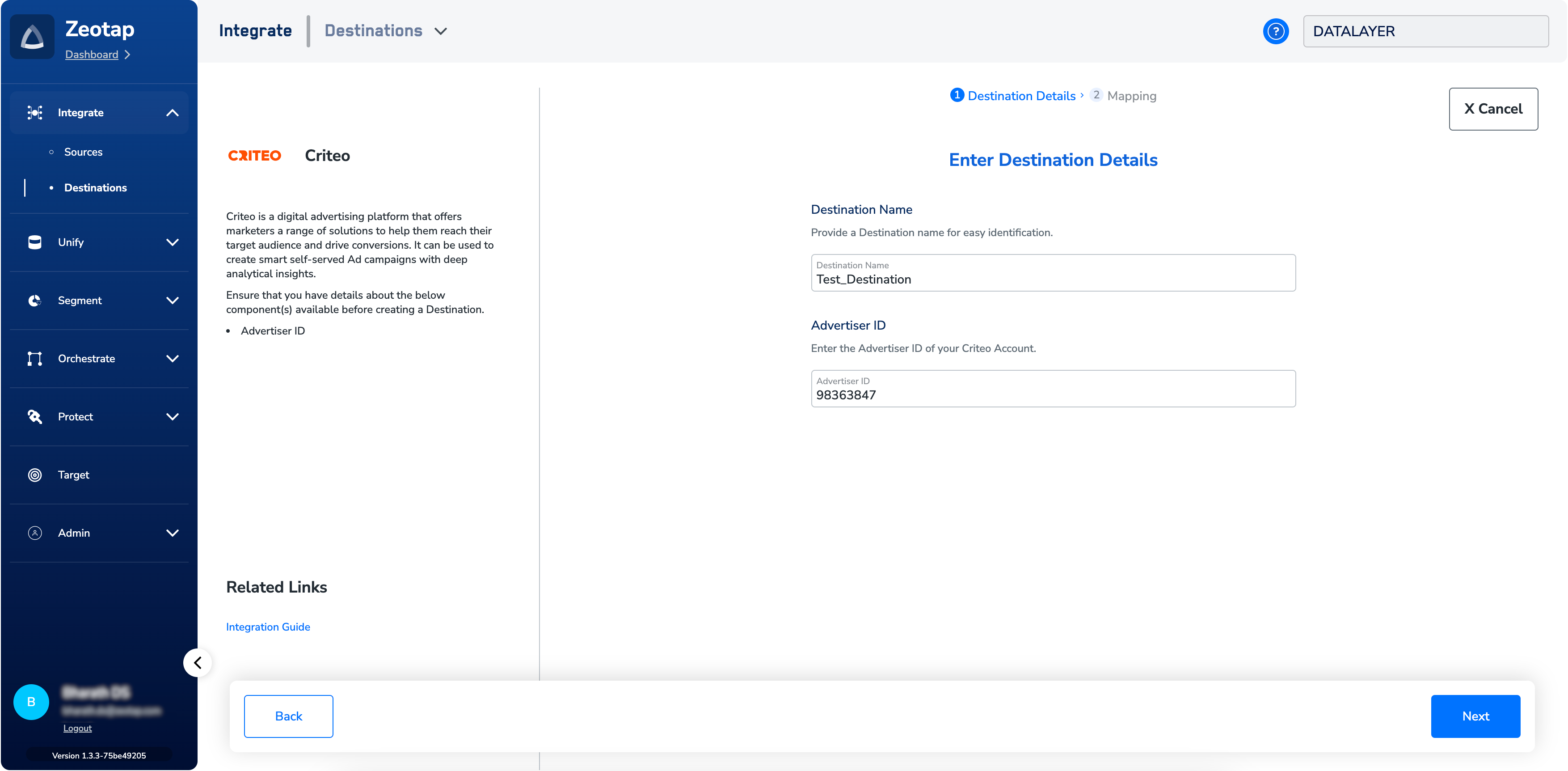Click the Admin user icon
1568x771 pixels.
pos(35,533)
